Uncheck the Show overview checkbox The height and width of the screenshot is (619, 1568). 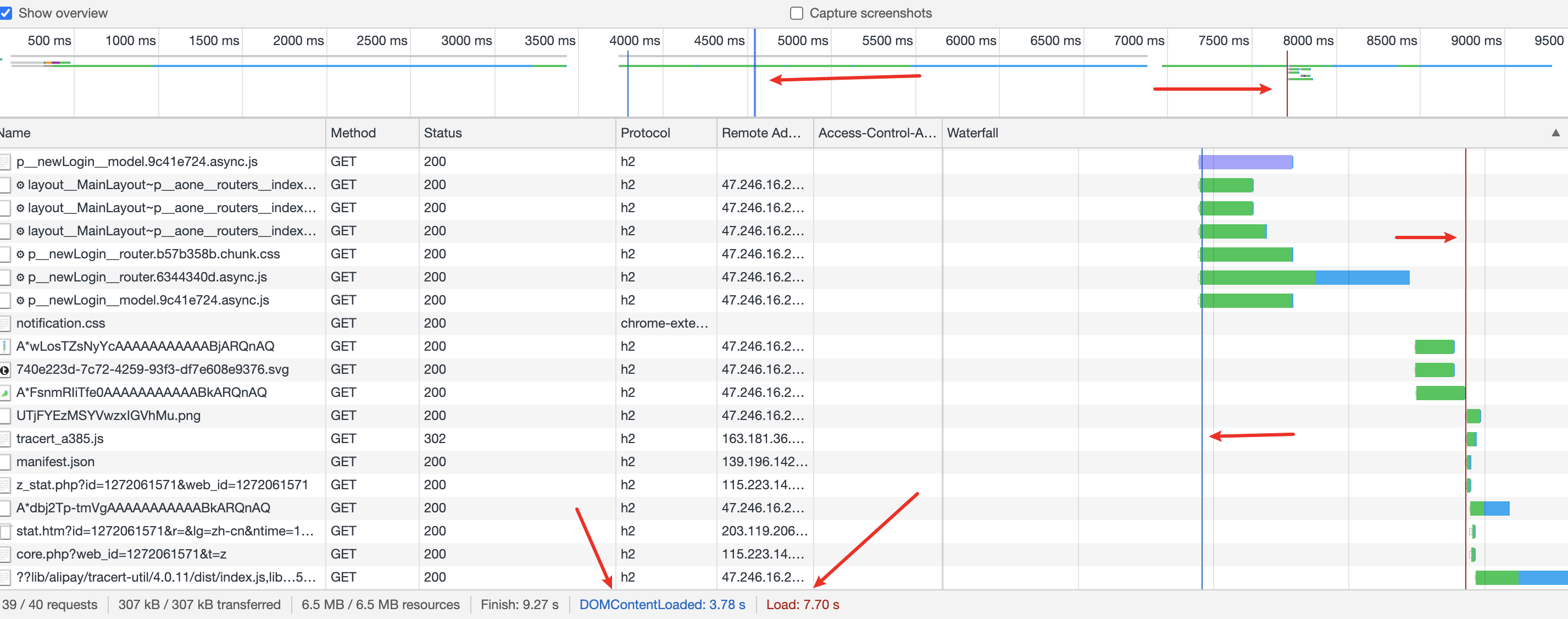[5, 13]
